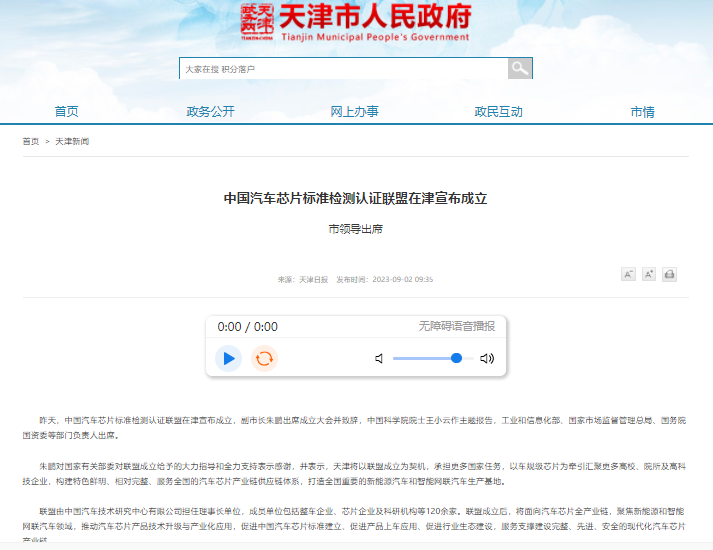This screenshot has width=713, height=550.
Task: Decrease article font size with A- icon
Action: [628, 274]
